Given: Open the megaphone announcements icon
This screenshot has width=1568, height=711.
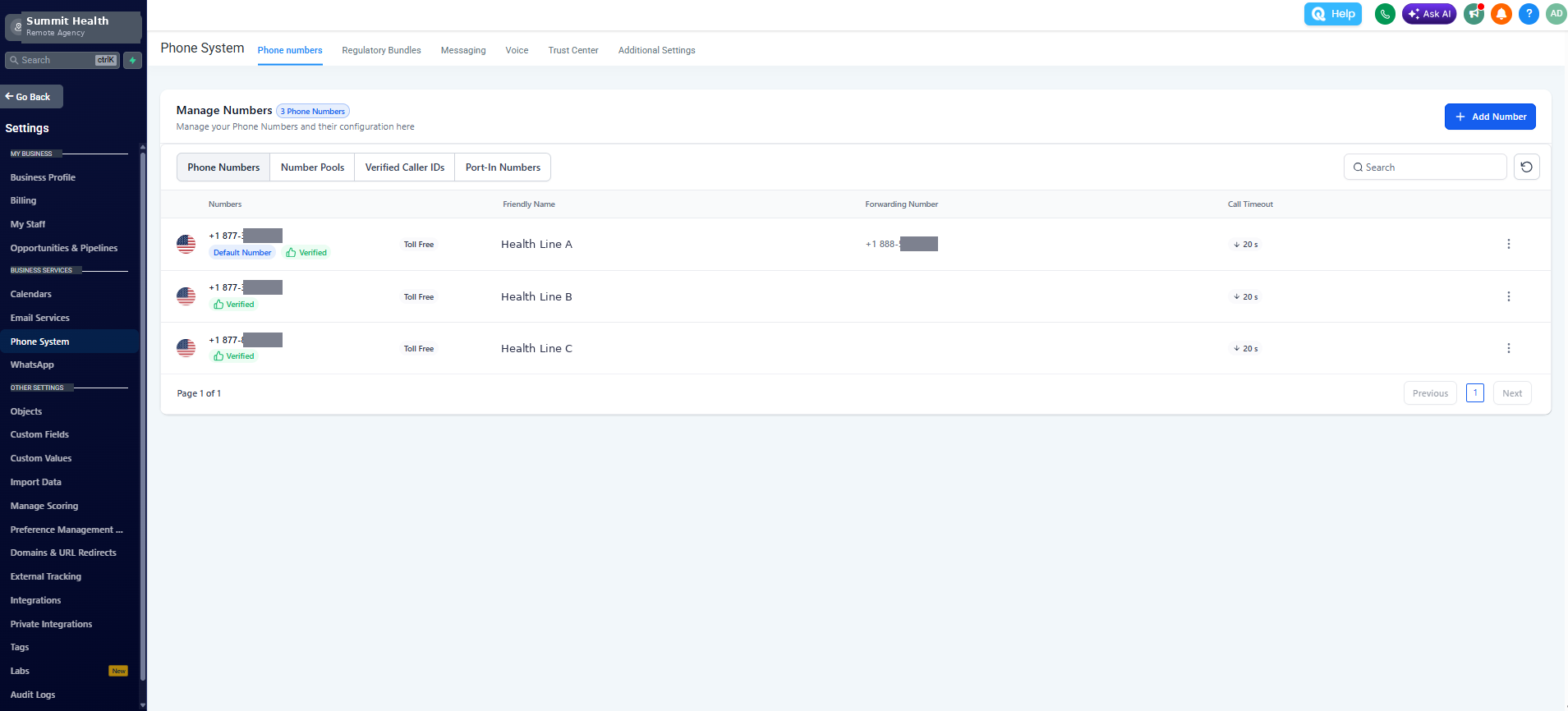Looking at the screenshot, I should (x=1474, y=14).
